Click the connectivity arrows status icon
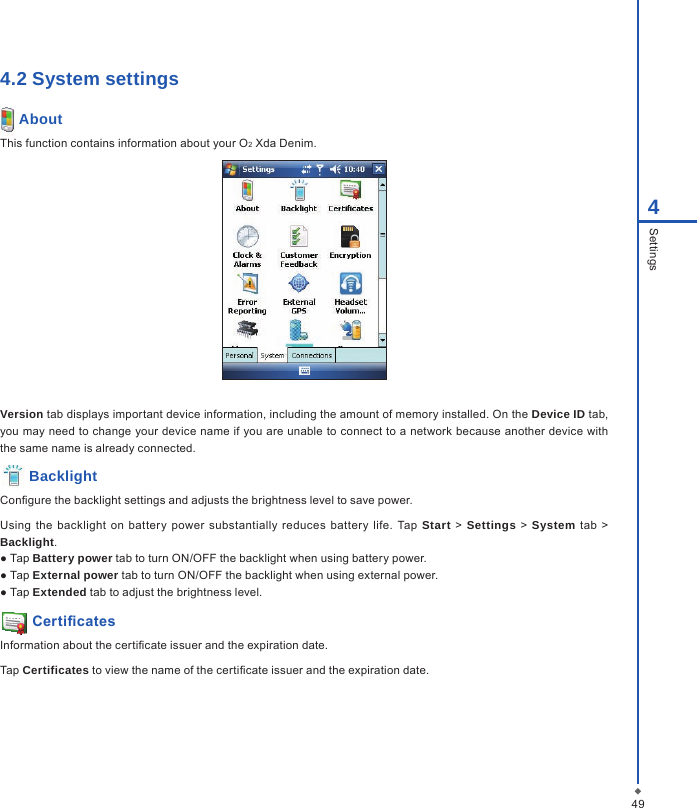The height and width of the screenshot is (808, 697). pos(307,169)
